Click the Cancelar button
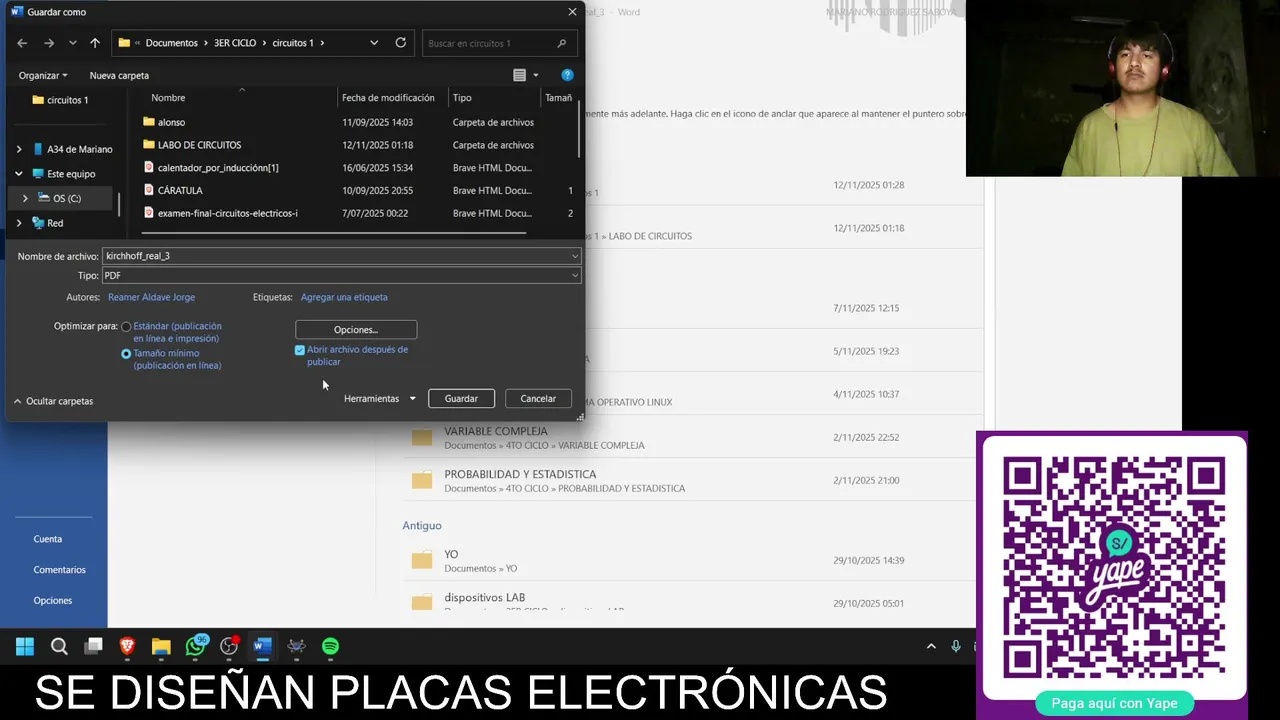 pyautogui.click(x=538, y=398)
